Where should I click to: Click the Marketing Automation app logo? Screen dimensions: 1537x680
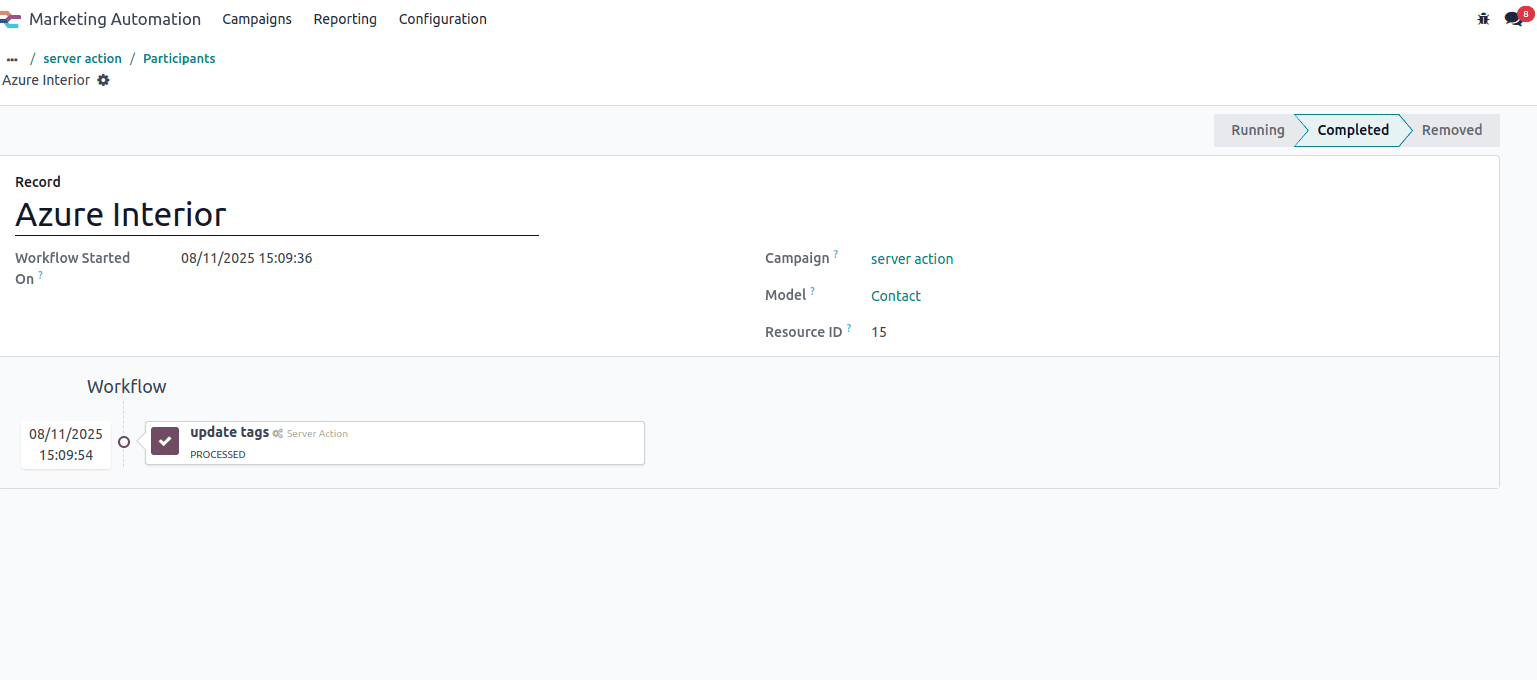click(x=11, y=19)
